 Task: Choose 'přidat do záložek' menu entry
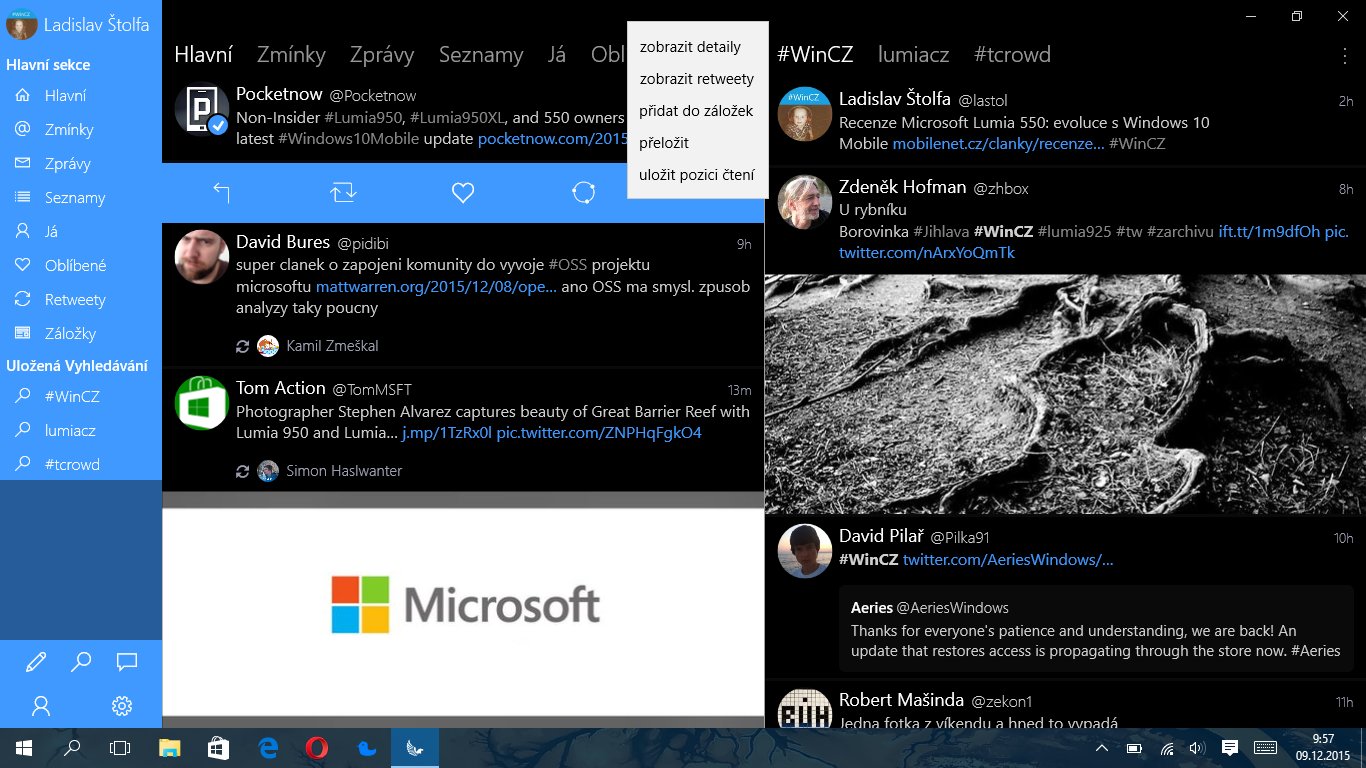coord(696,111)
